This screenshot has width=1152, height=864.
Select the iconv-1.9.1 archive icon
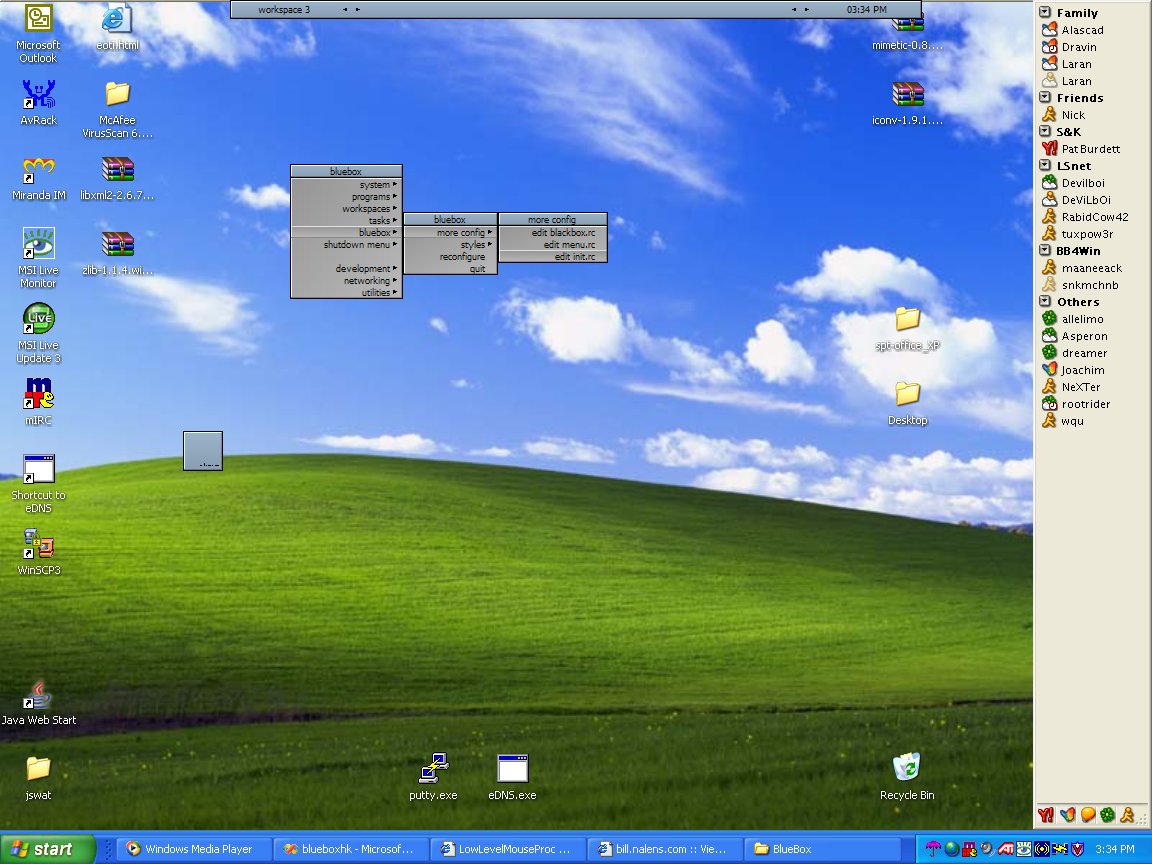[x=907, y=103]
